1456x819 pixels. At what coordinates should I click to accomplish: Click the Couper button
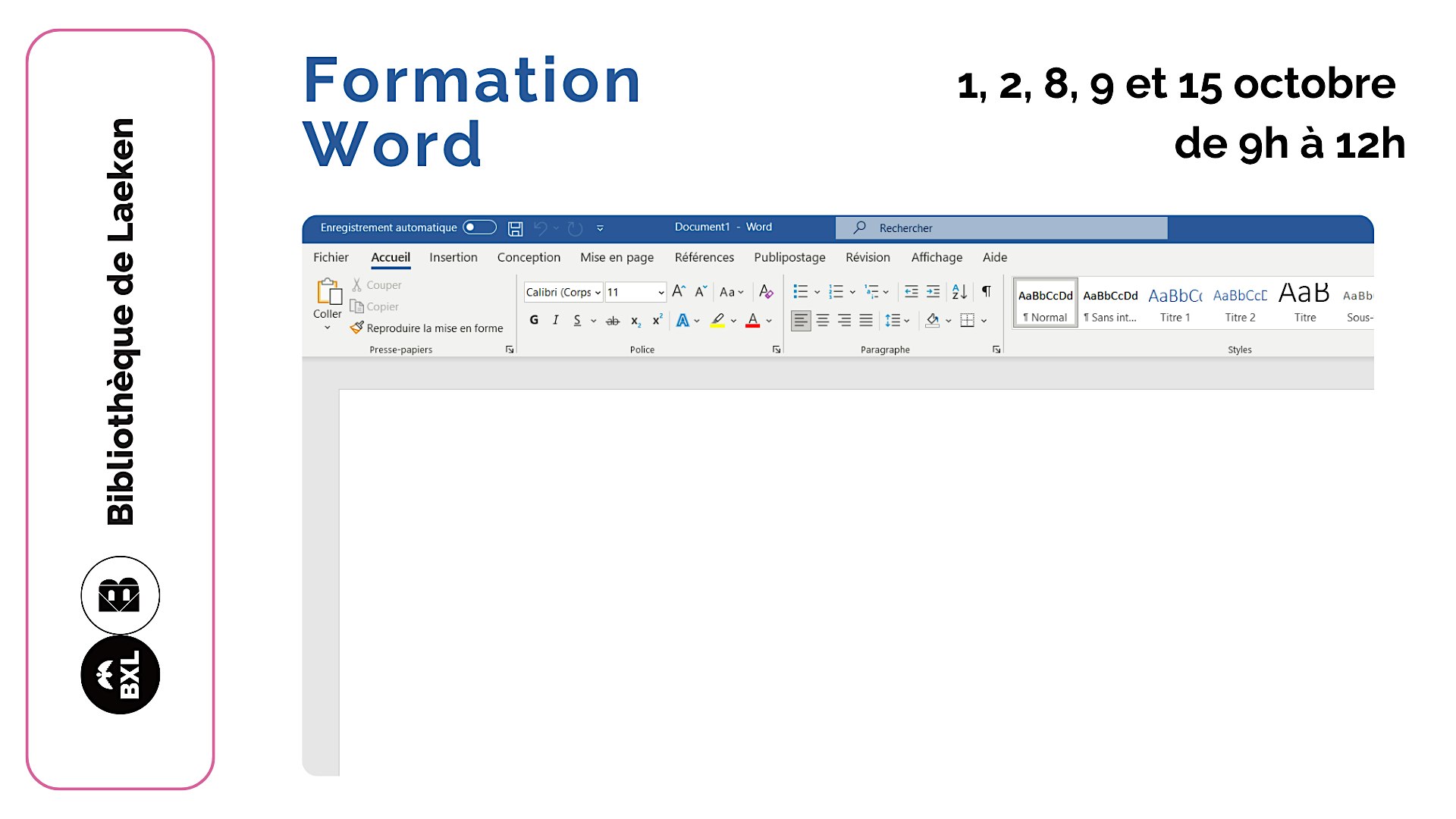[377, 285]
